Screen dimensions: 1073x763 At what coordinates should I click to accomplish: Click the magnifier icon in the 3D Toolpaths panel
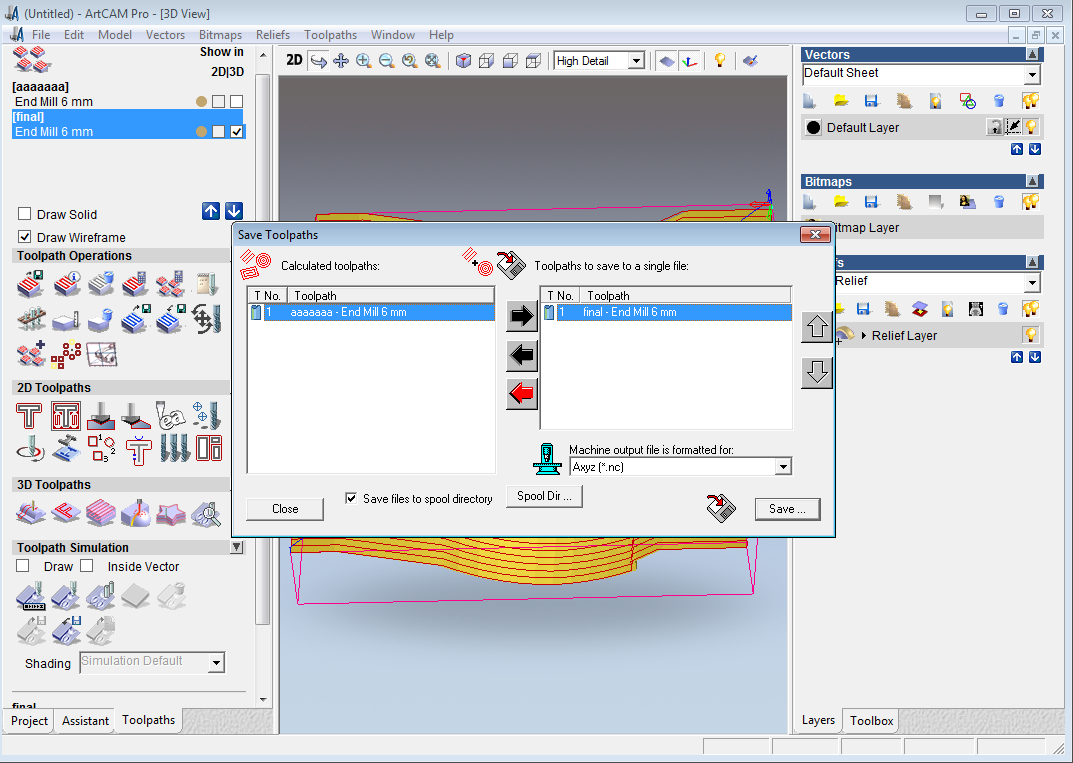[206, 513]
